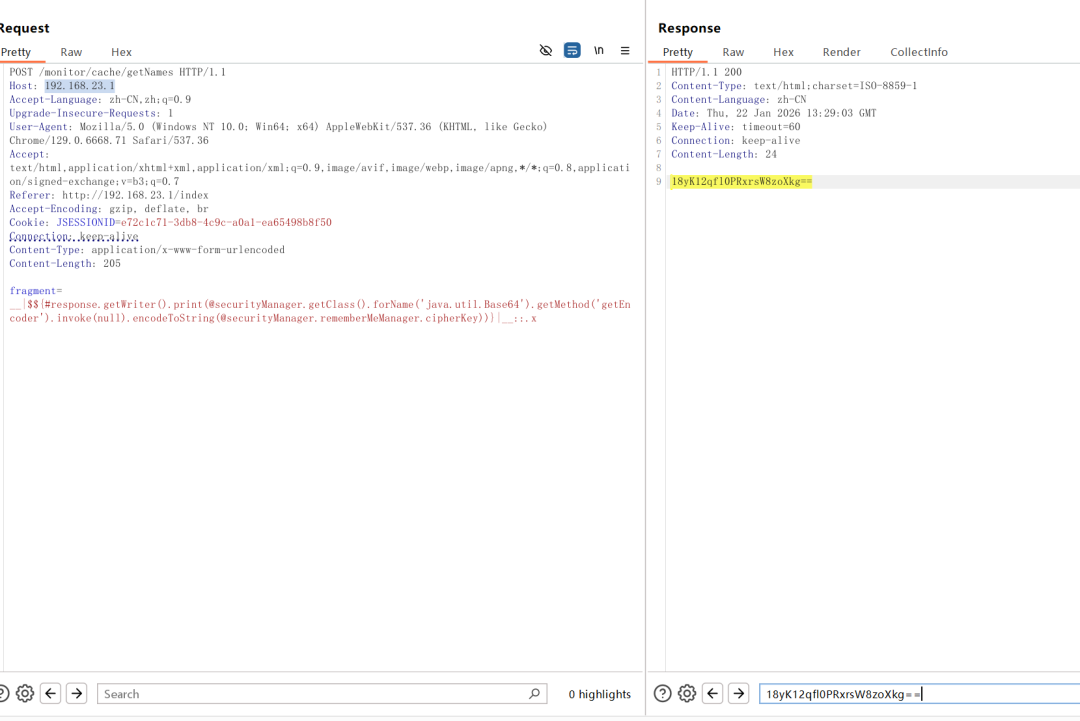
Task: Click the response Content-Type text/html charset line
Action: (x=794, y=86)
